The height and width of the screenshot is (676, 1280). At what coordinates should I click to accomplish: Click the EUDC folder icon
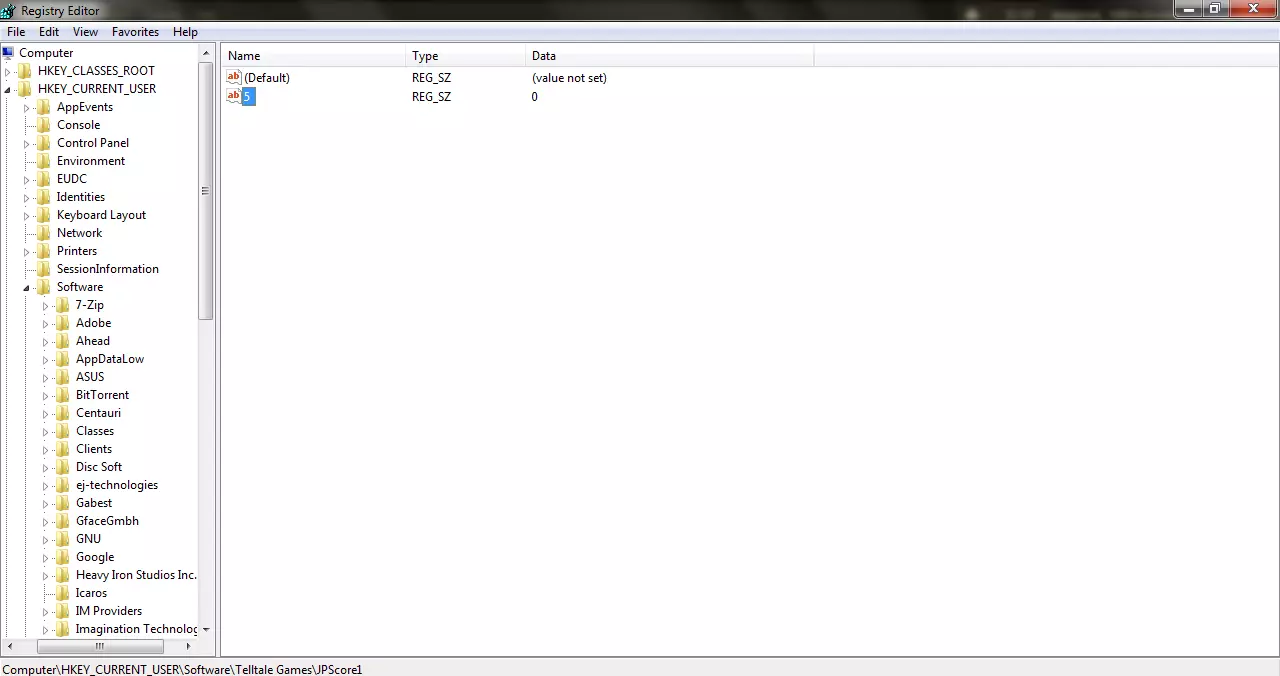point(44,179)
